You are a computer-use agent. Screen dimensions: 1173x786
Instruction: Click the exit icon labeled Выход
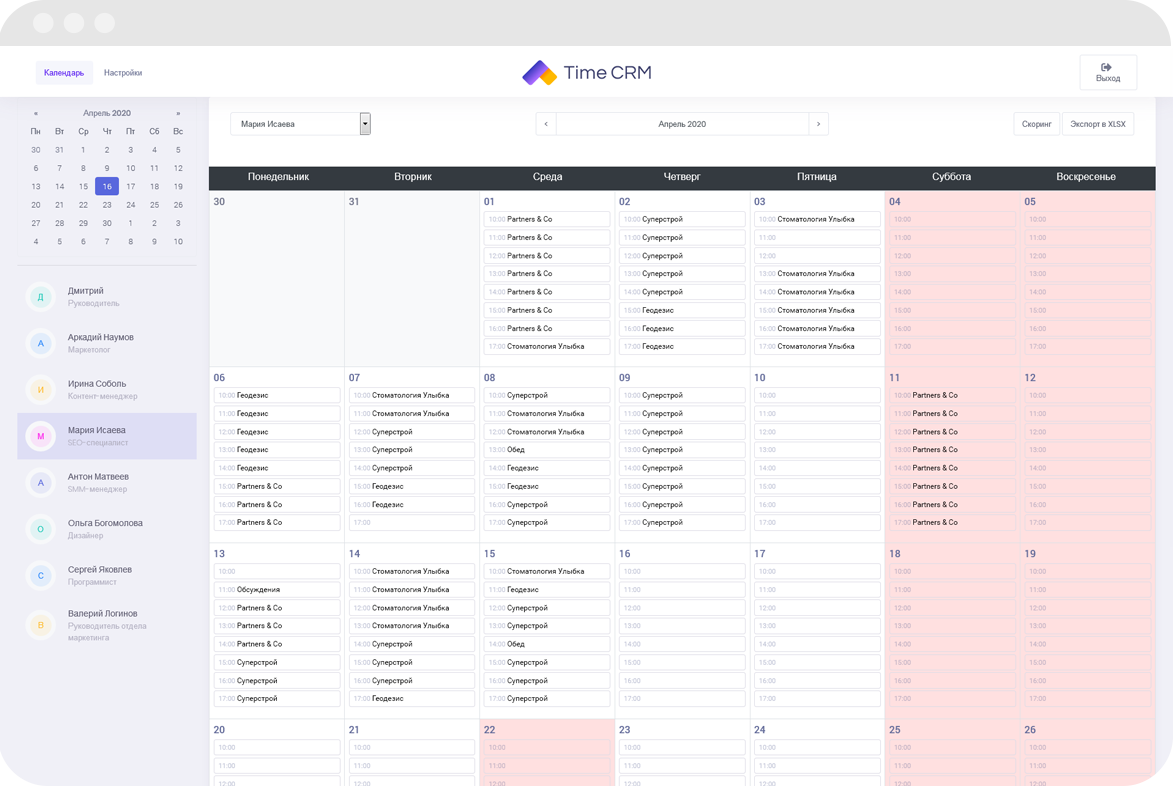[1106, 67]
